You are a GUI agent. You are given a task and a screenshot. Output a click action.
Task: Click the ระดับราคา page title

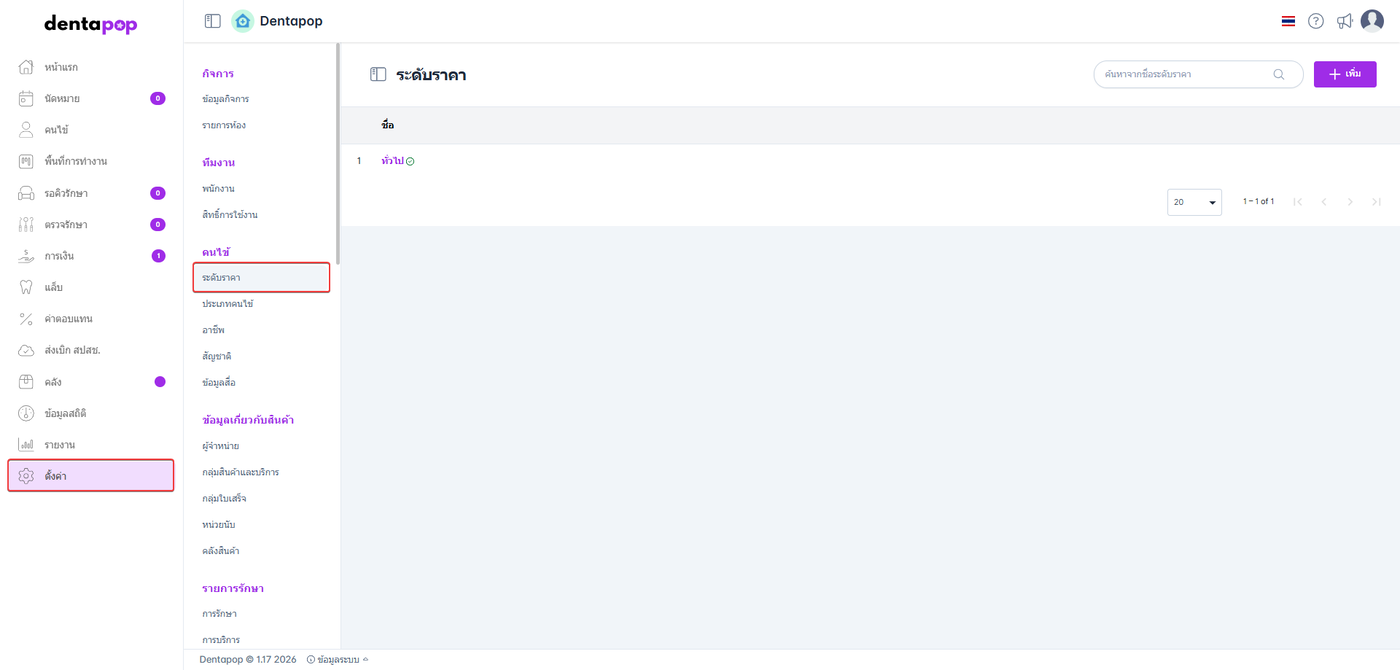431,75
